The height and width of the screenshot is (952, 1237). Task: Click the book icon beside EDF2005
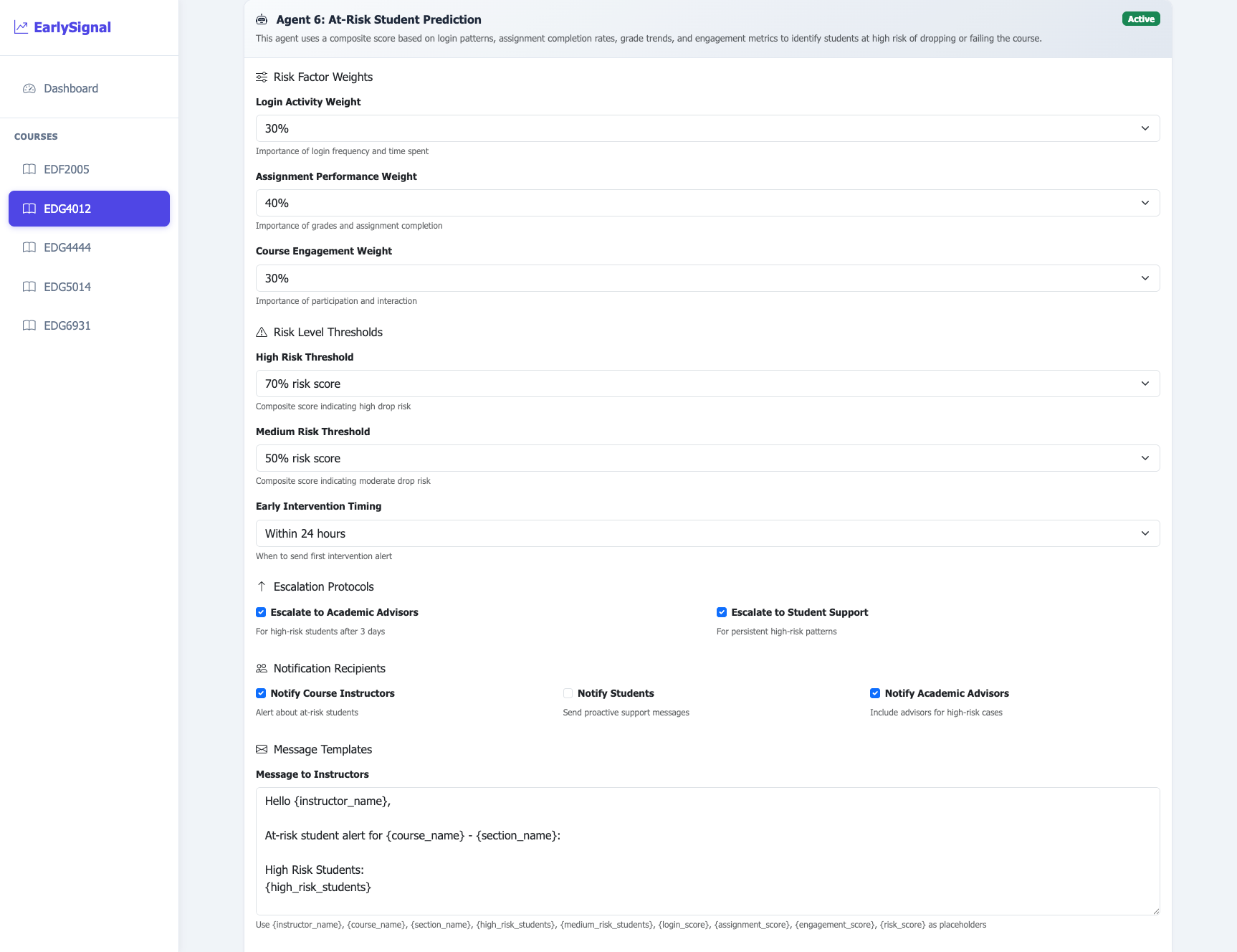(29, 169)
